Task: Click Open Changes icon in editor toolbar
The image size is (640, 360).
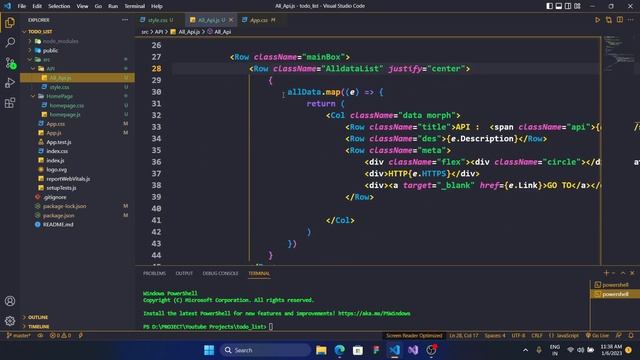Action: pyautogui.click(x=609, y=20)
